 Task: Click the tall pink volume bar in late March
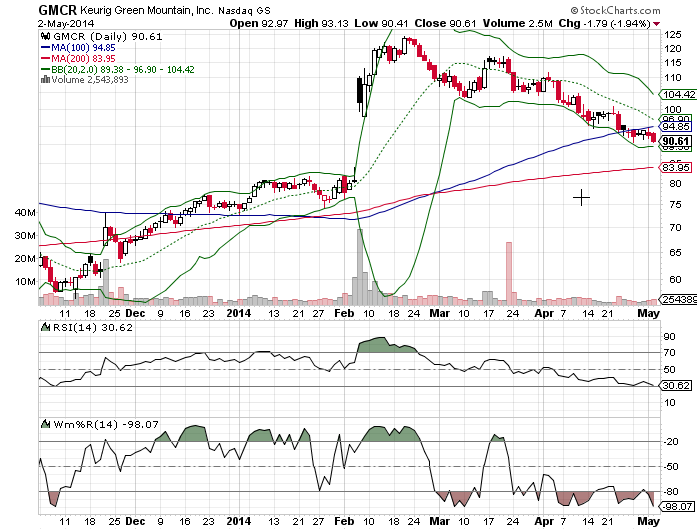[509, 273]
